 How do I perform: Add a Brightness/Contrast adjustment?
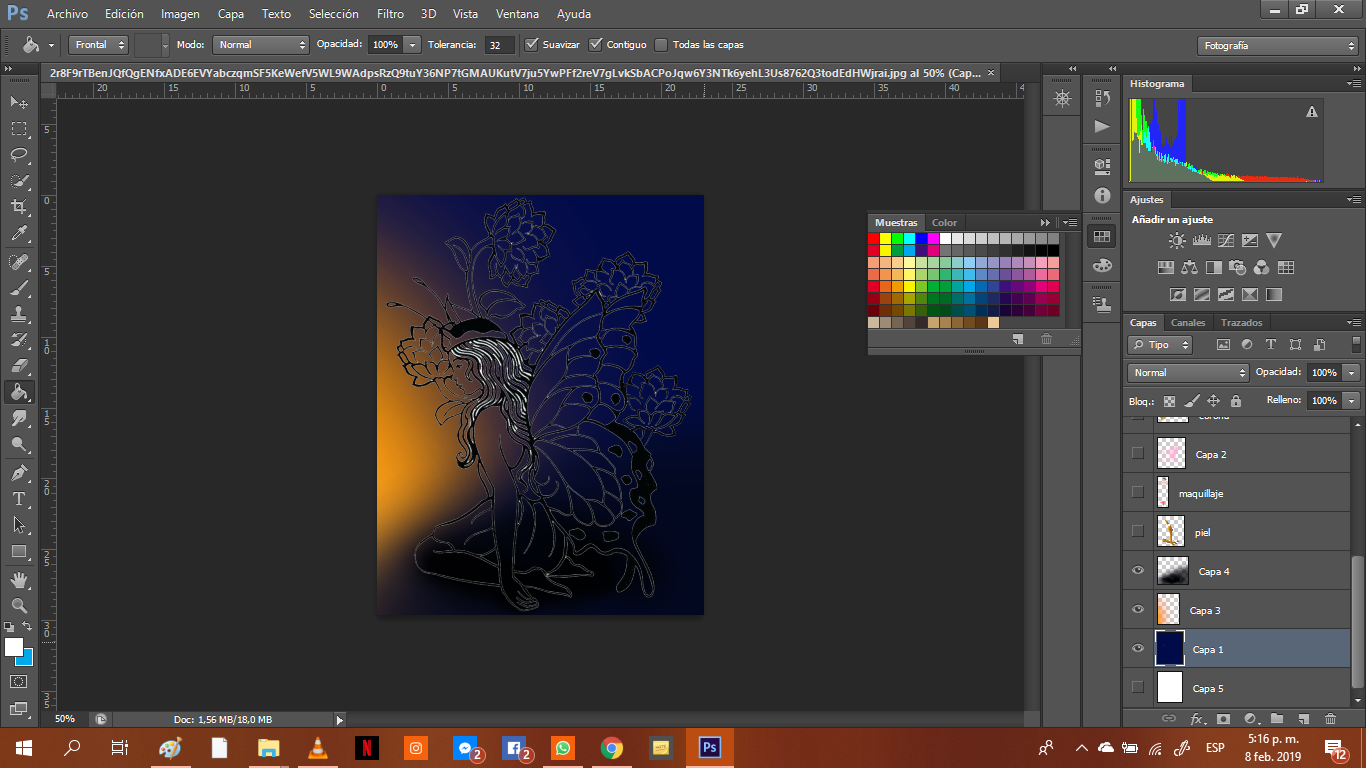1177,241
